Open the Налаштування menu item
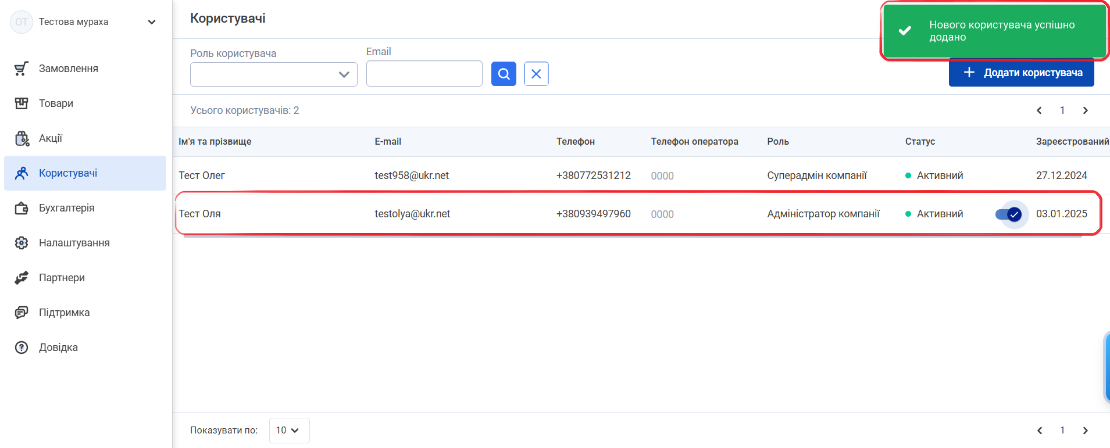Screen dimensions: 1110x448 coord(85,243)
